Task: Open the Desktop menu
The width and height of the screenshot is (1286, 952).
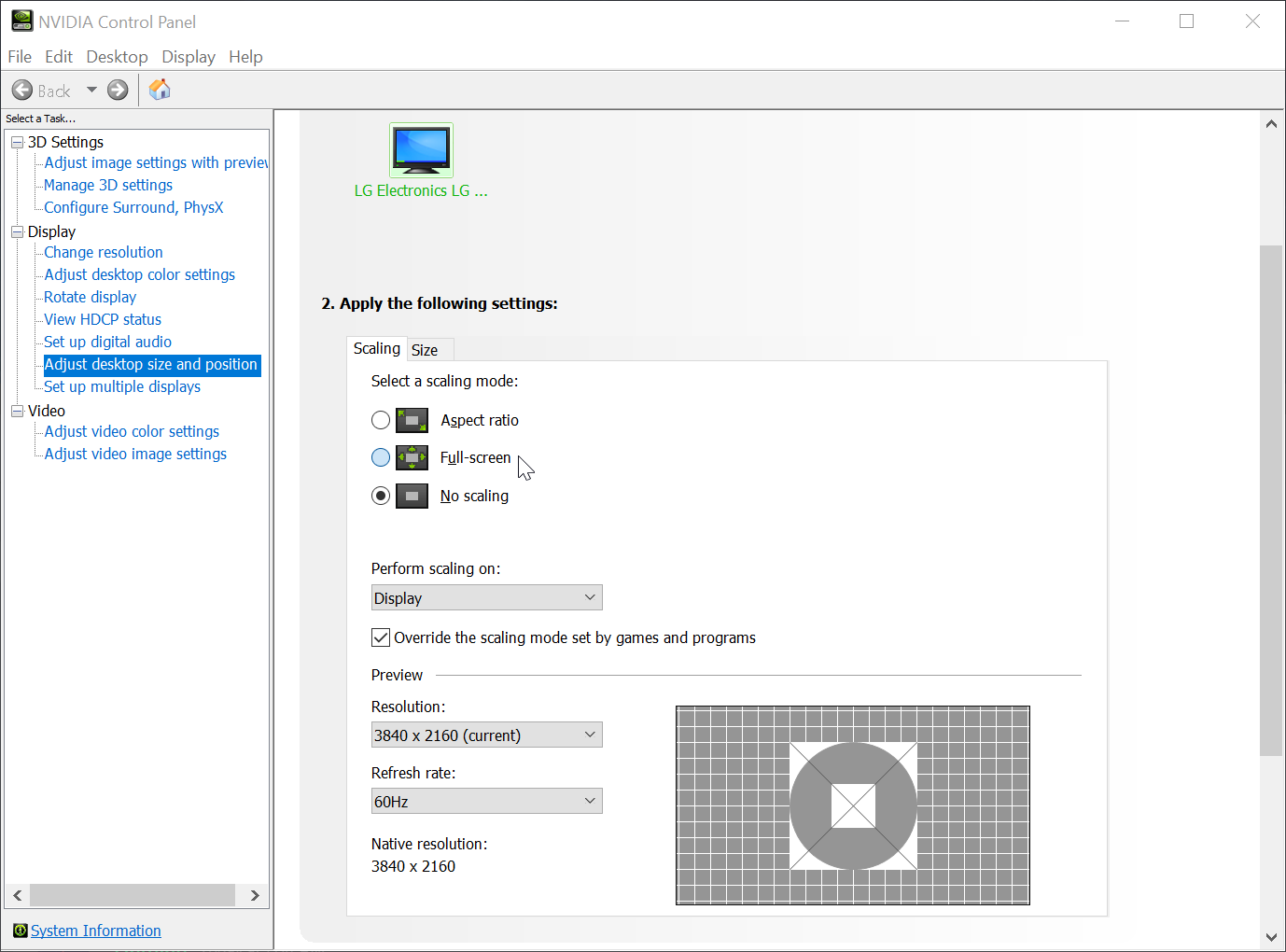Action: (117, 57)
